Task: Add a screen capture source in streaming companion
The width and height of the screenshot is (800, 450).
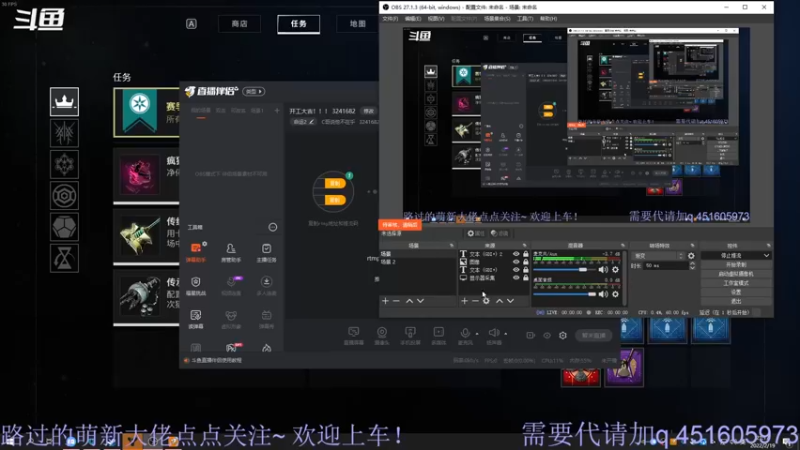Action: point(354,336)
